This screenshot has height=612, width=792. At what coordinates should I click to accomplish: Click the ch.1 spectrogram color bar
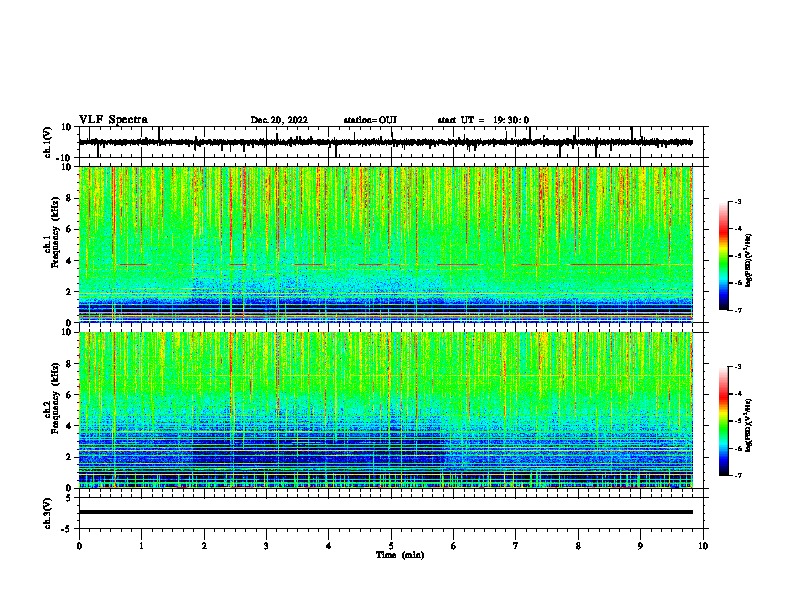723,256
